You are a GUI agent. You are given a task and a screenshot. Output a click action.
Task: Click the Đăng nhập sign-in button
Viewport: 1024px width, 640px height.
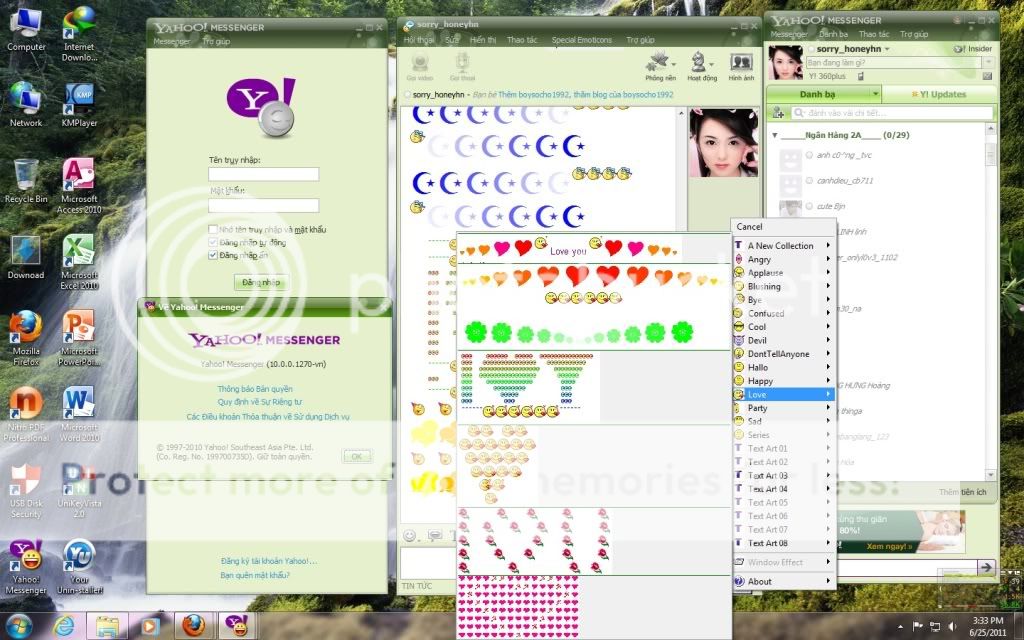261,282
